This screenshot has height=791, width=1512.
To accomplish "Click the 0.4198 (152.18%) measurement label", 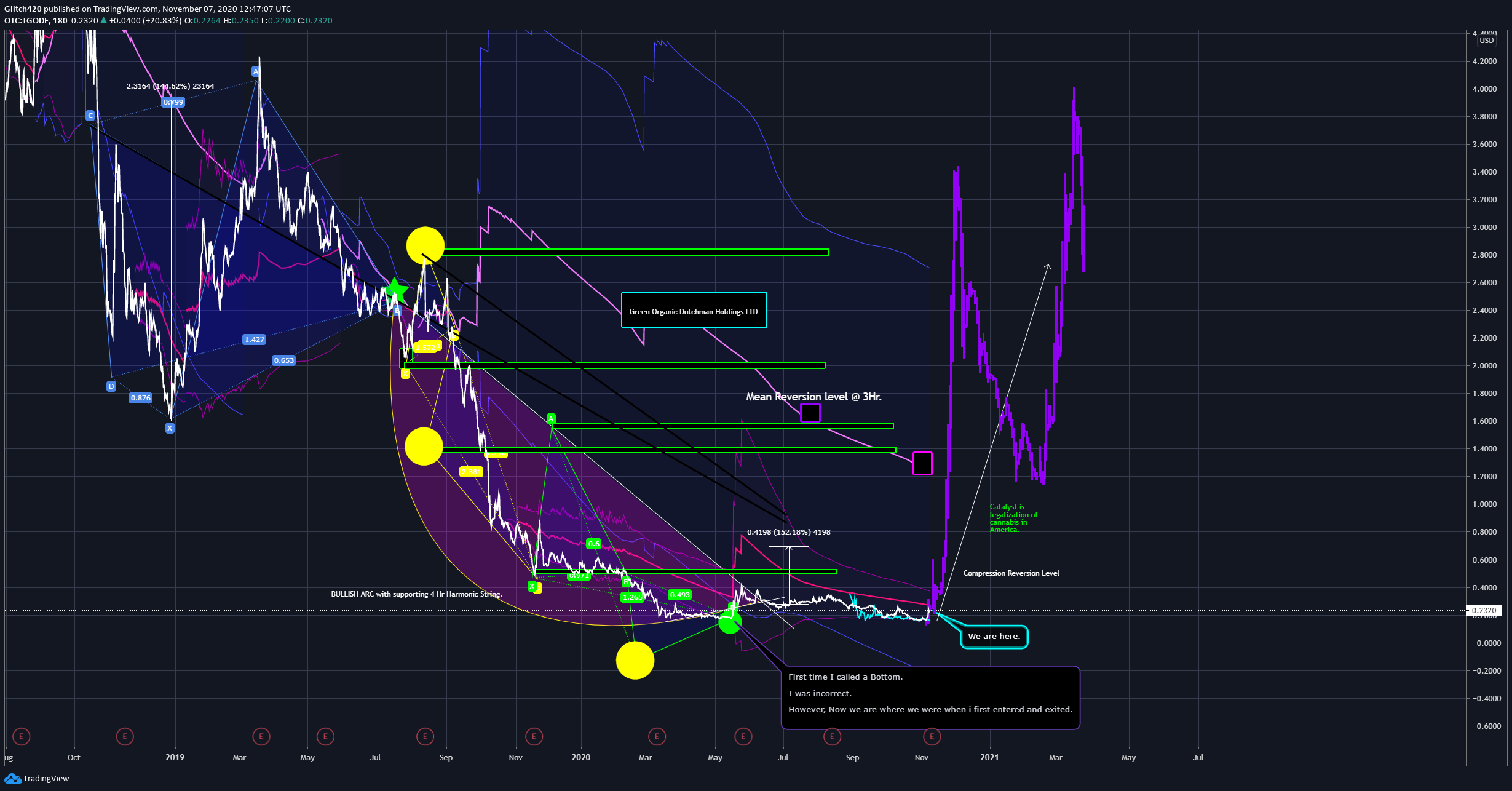I will pyautogui.click(x=789, y=532).
